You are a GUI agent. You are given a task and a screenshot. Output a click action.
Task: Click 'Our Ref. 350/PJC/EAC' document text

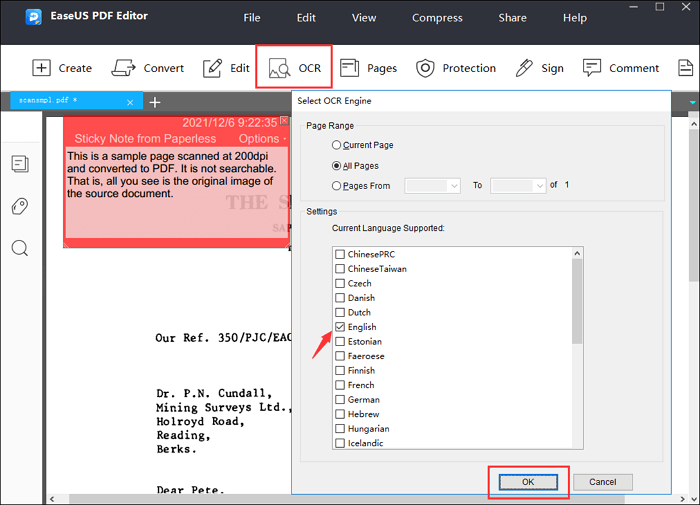pyautogui.click(x=223, y=338)
